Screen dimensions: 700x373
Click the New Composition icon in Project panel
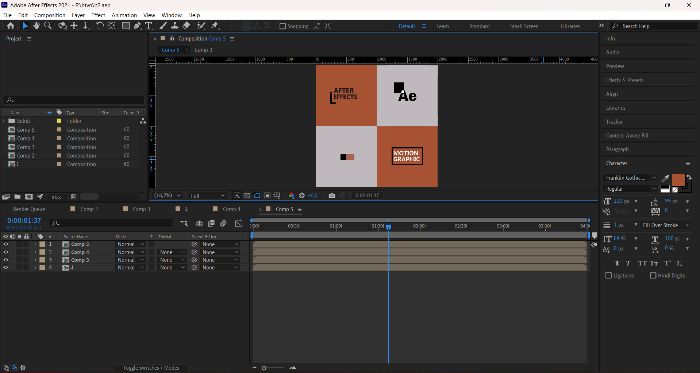point(29,196)
